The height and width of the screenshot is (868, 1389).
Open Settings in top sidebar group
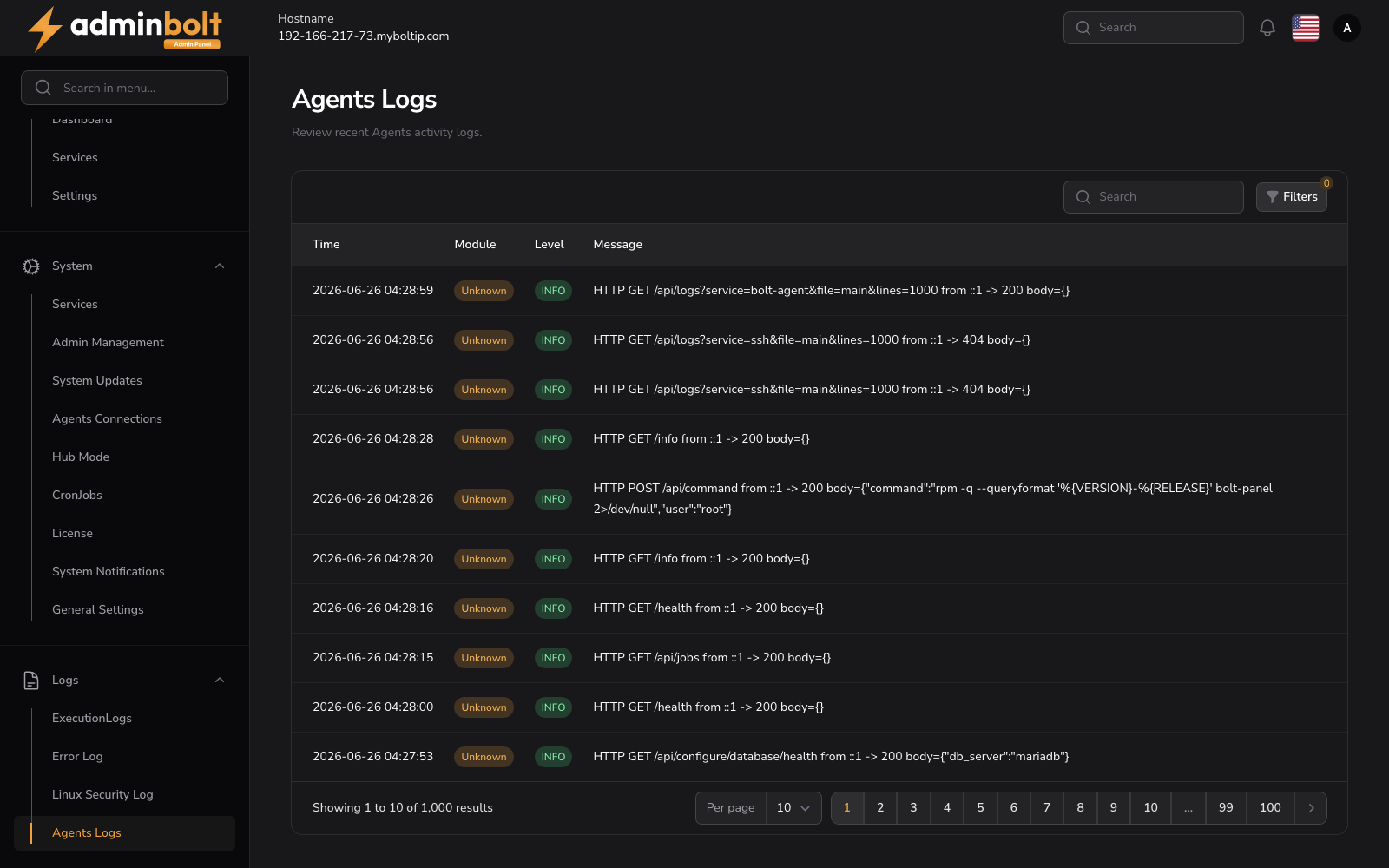tap(75, 196)
